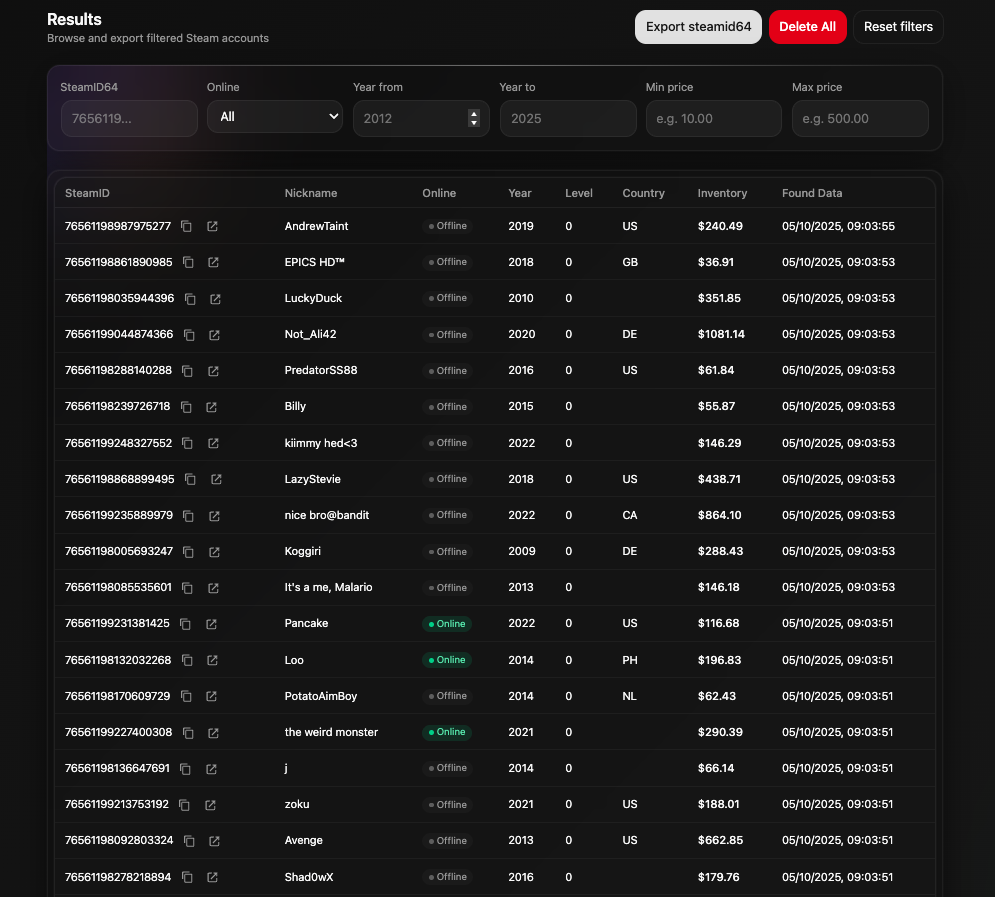
Task: Copy SteamID for AndrewTaint row
Action: [186, 226]
